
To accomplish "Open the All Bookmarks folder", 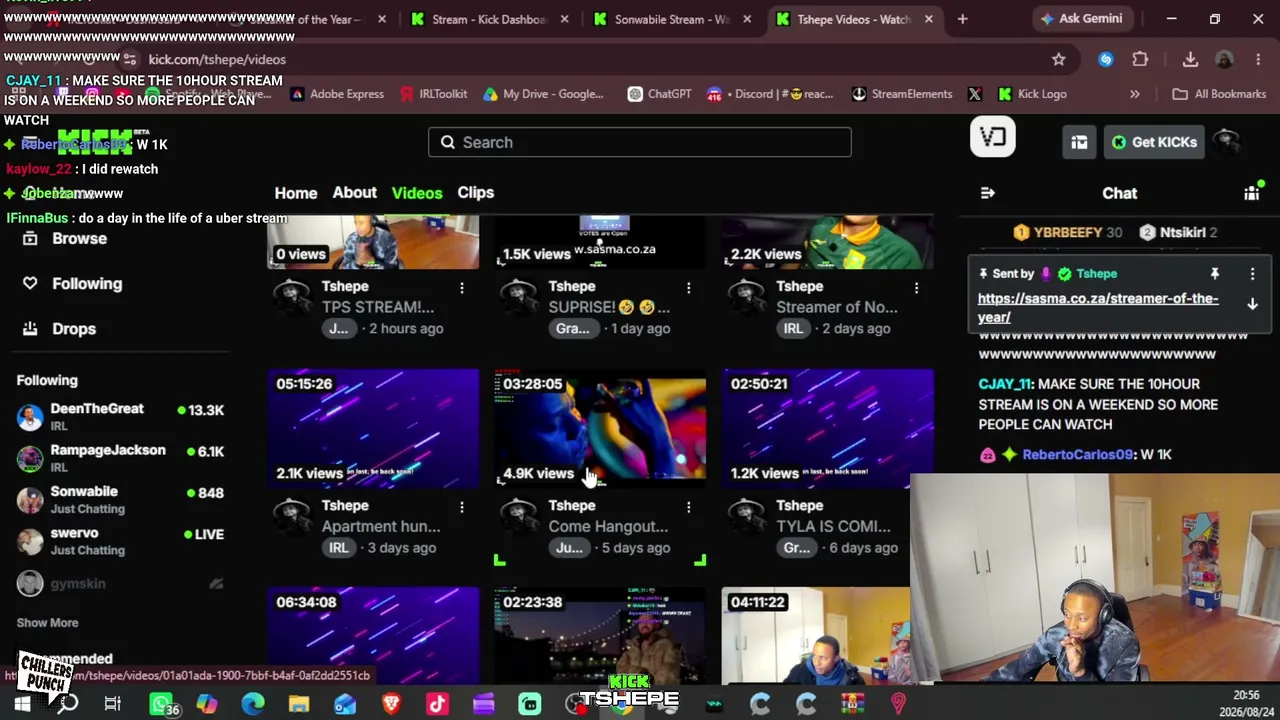I will (1219, 94).
